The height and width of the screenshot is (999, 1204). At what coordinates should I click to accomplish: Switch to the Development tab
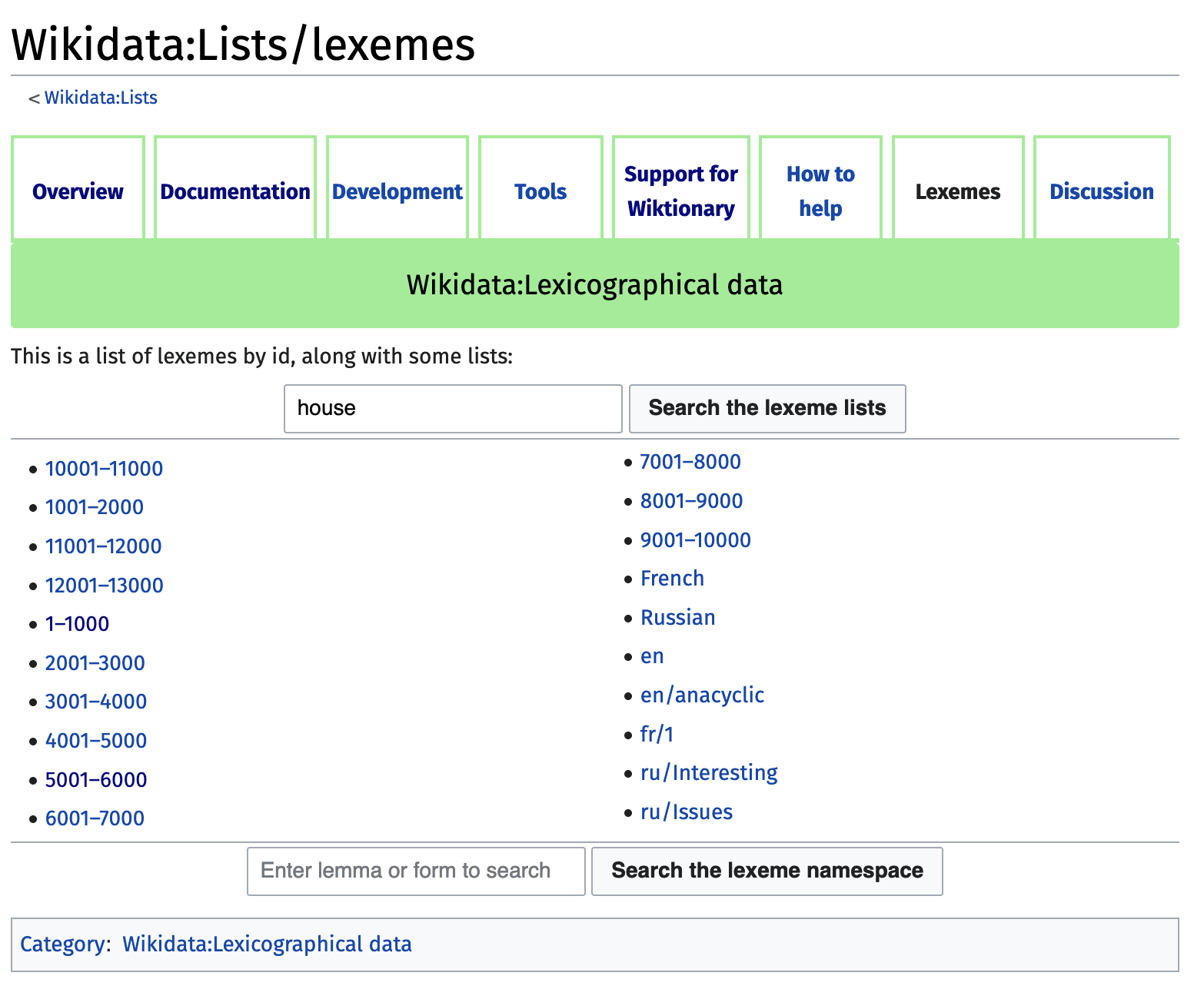click(397, 191)
